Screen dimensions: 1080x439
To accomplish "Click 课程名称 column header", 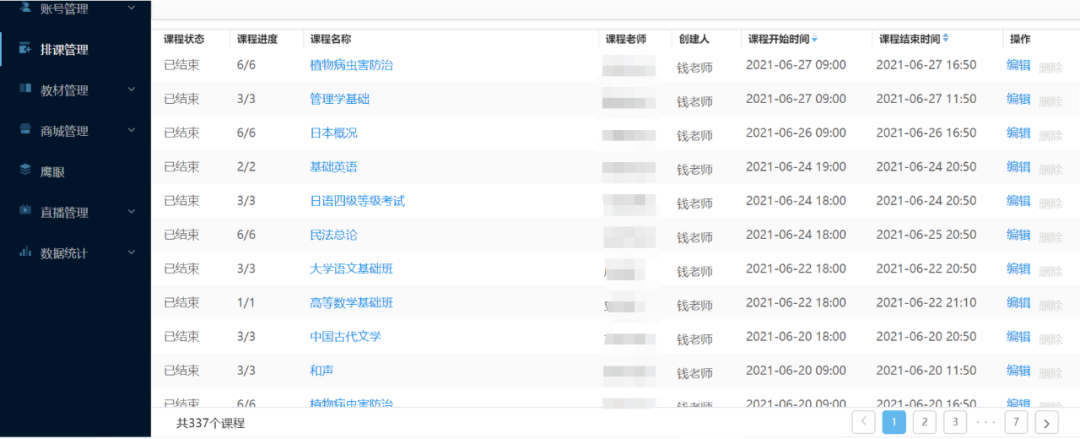I will tap(331, 39).
